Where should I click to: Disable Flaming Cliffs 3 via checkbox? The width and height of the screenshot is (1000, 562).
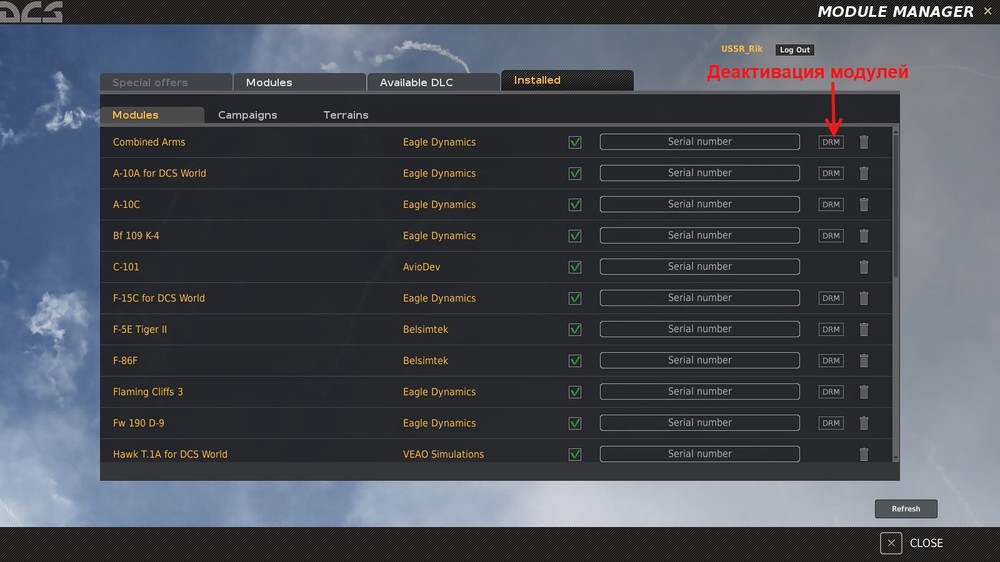[x=575, y=392]
